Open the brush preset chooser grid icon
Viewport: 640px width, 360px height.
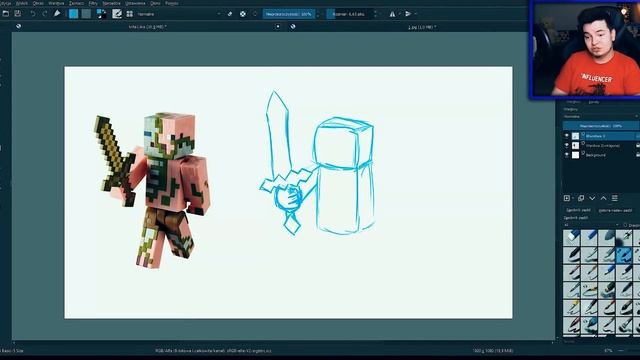click(130, 14)
